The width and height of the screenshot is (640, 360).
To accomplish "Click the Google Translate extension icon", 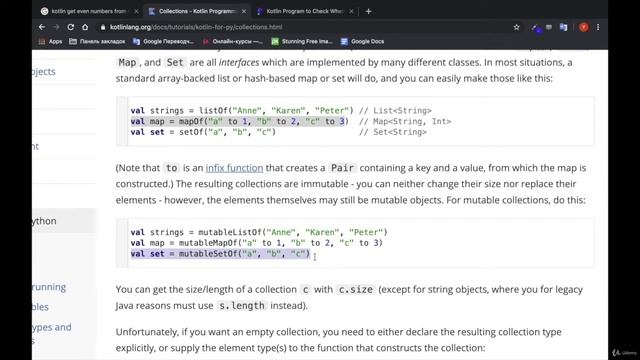I will pyautogui.click(x=563, y=27).
